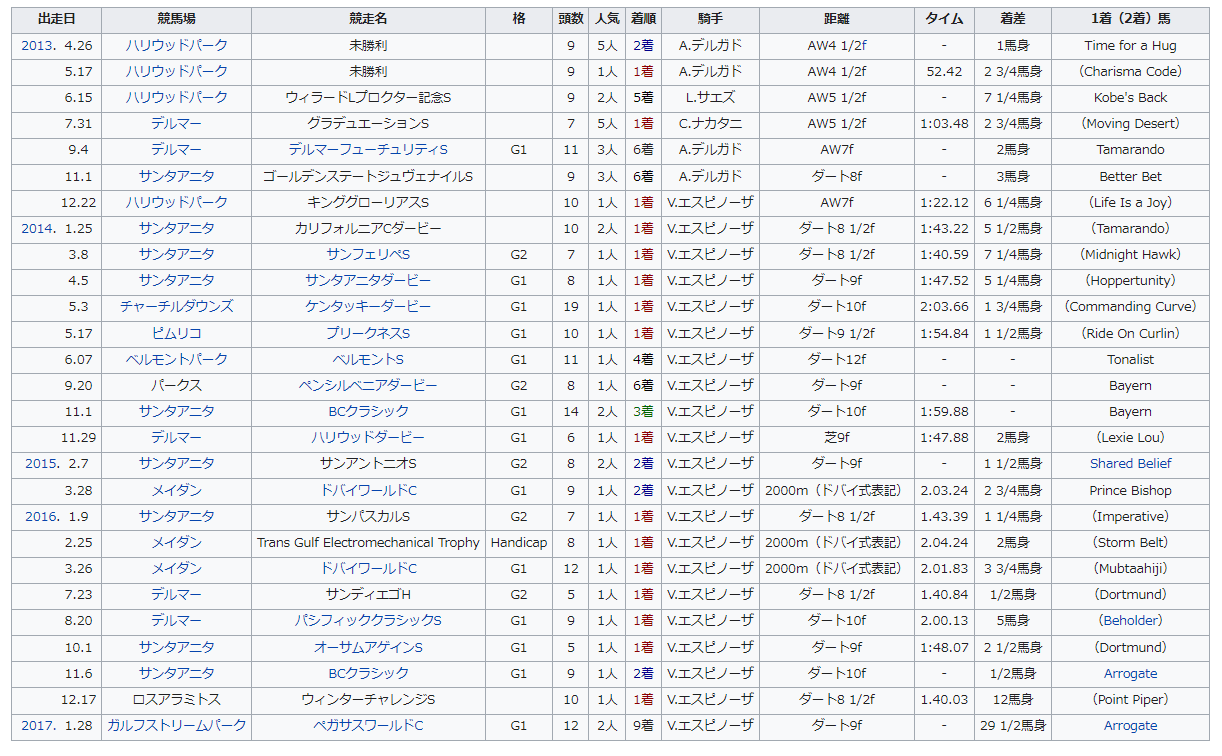Open the Shared Belief horse link
Image resolution: width=1222 pixels, height=756 pixels.
pos(1130,464)
